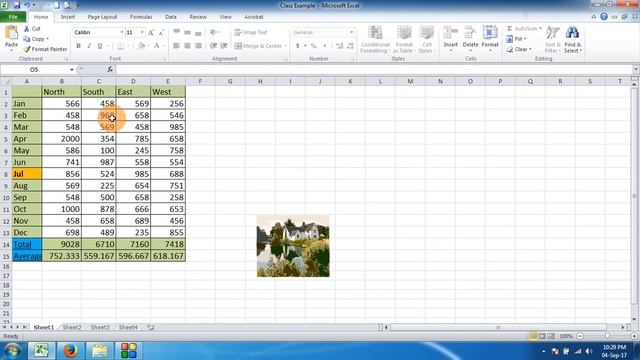The width and height of the screenshot is (640, 360).
Task: Open the Format cells menu
Action: 490,39
